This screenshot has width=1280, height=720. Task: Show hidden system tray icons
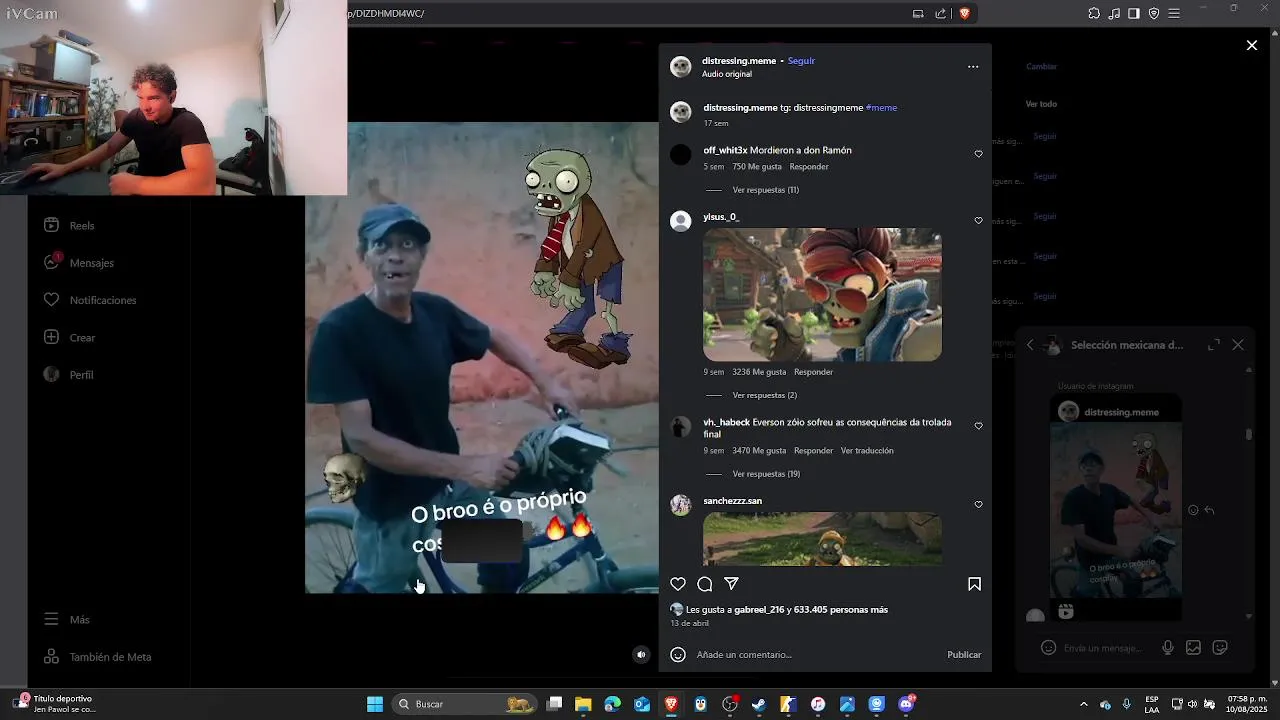pyautogui.click(x=1084, y=704)
